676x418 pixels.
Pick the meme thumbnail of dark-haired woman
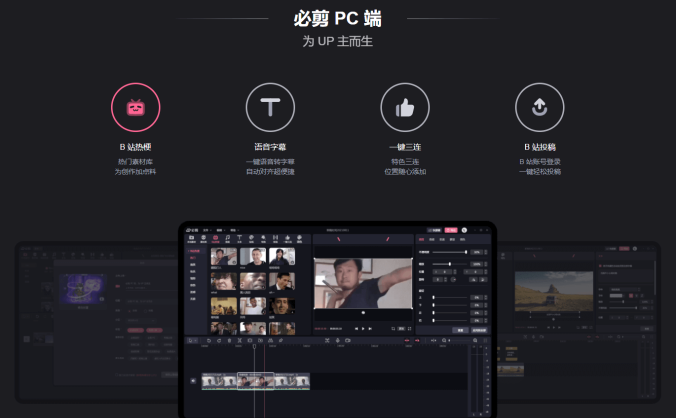[282, 256]
